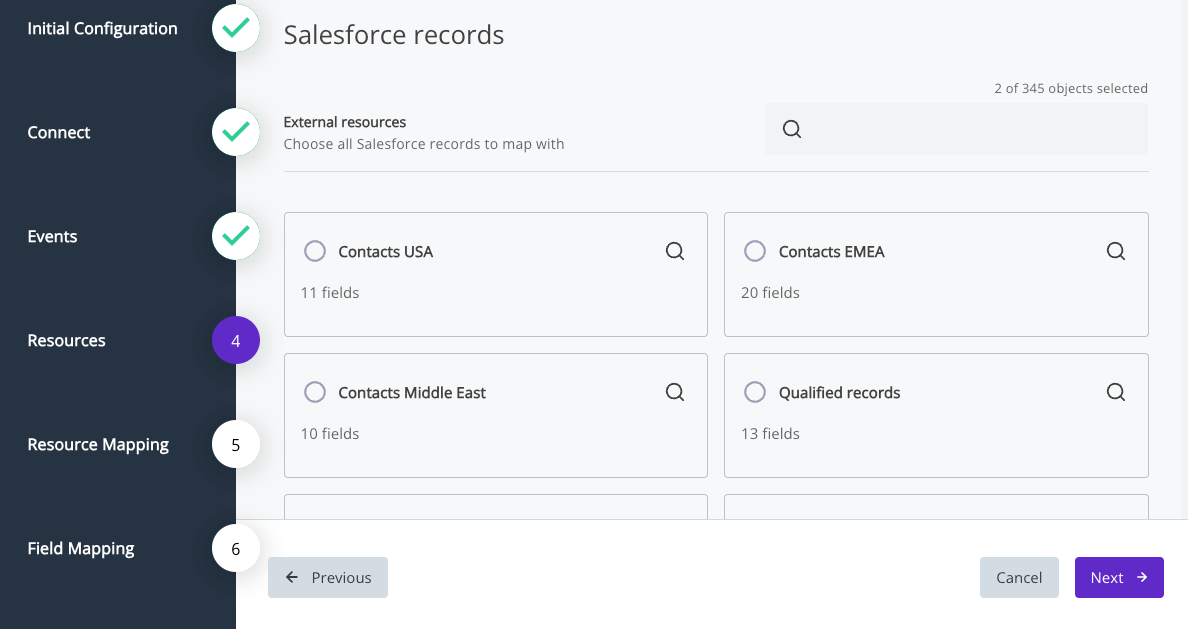1188x629 pixels.
Task: Click the Previous button
Action: point(327,577)
